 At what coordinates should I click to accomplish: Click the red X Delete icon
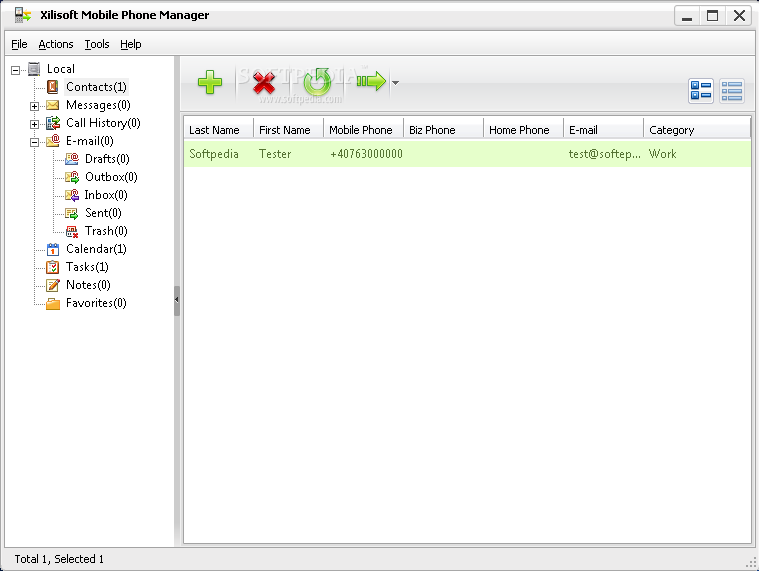[x=264, y=82]
